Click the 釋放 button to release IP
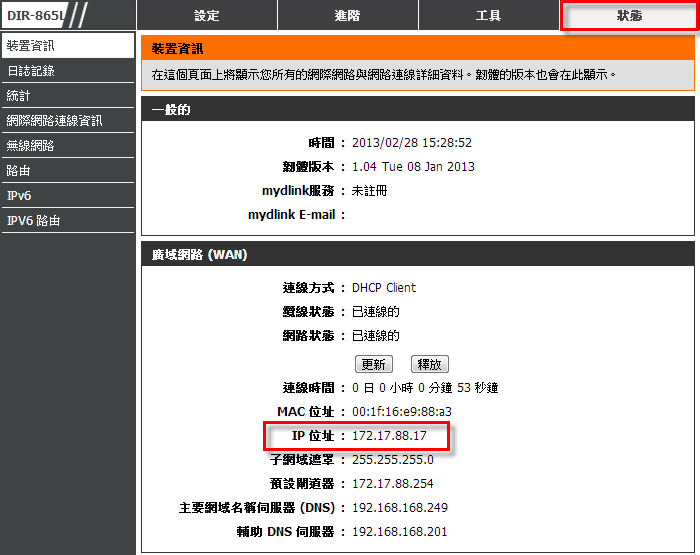This screenshot has height=555, width=700. pyautogui.click(x=429, y=364)
